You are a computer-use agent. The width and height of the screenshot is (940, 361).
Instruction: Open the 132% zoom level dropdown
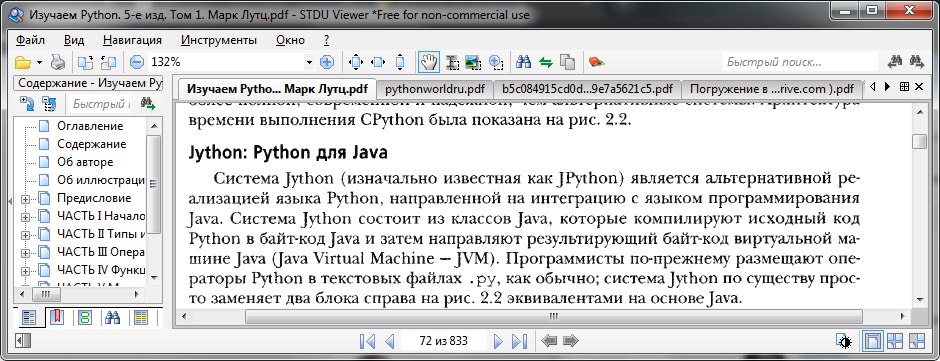pyautogui.click(x=309, y=62)
